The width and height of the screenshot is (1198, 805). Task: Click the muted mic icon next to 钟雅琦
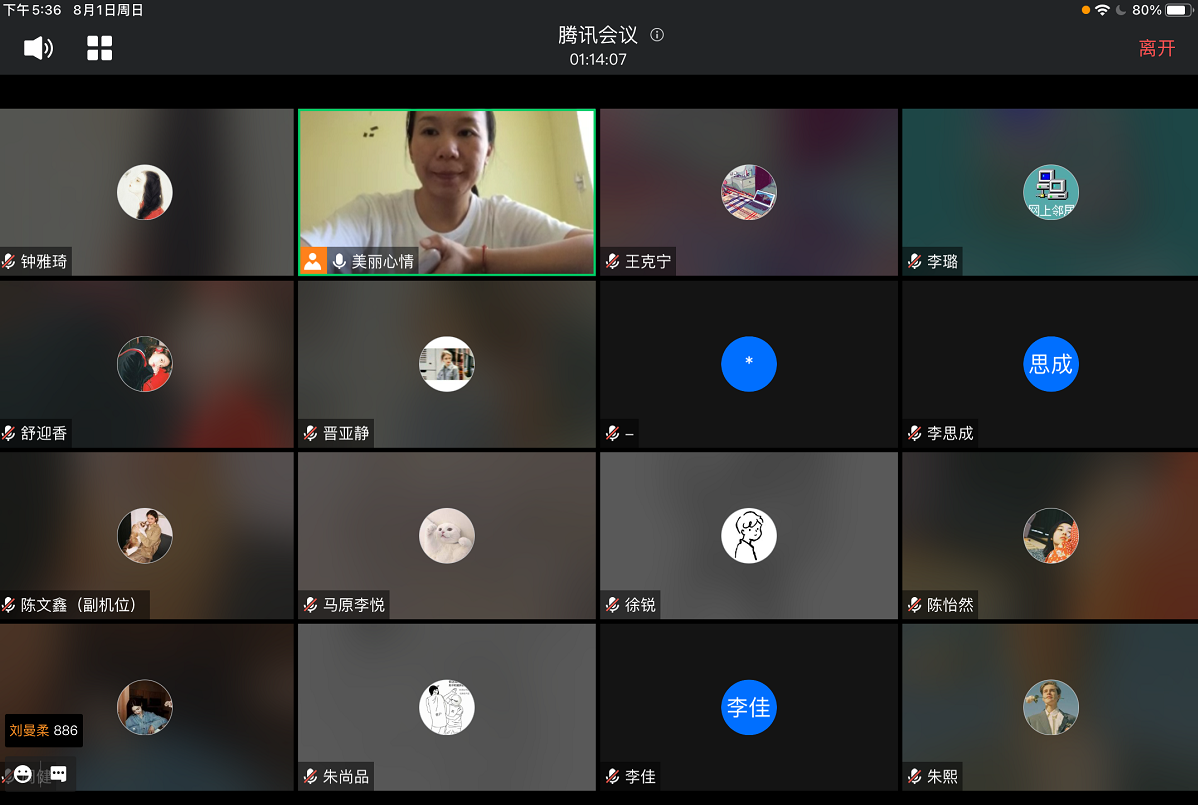[x=9, y=262]
